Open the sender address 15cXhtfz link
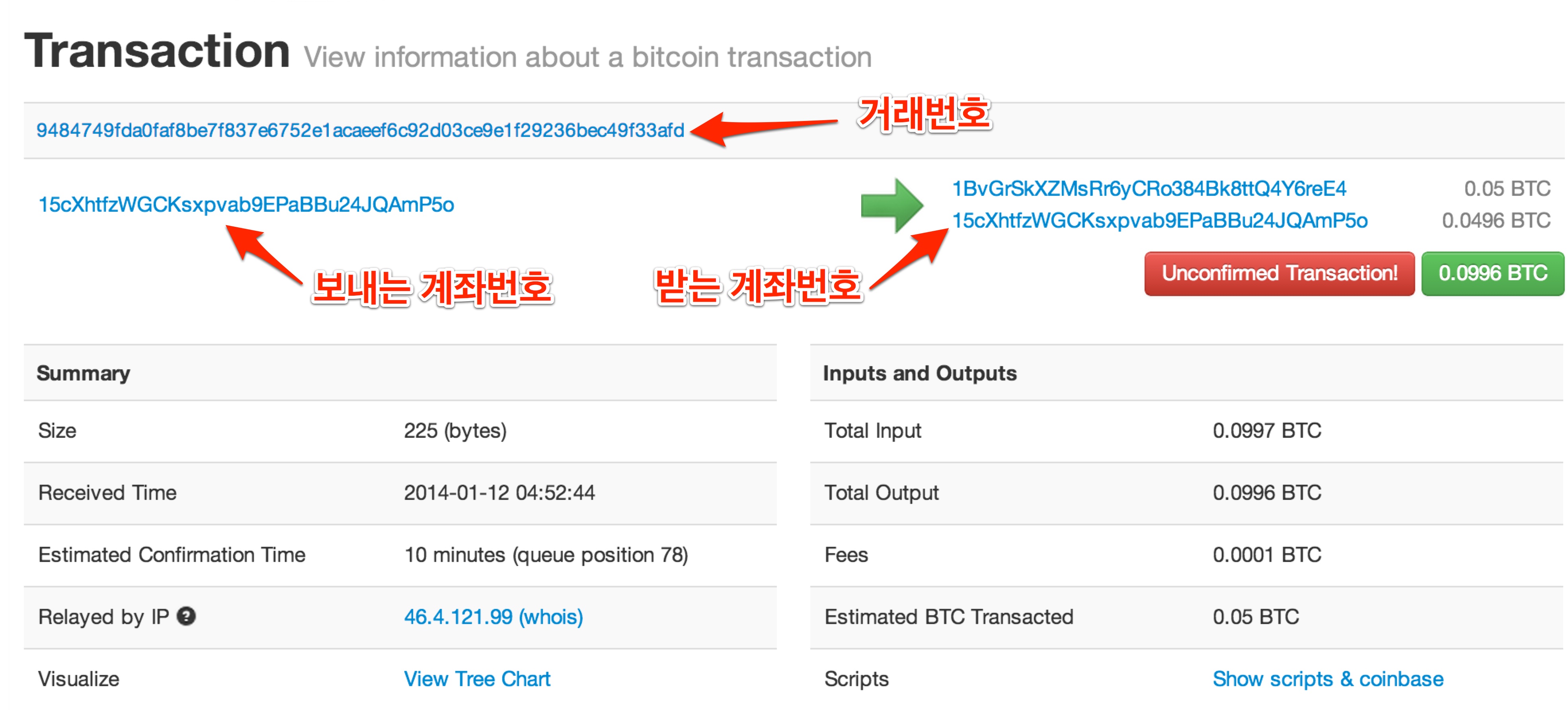1568x710 pixels. (246, 205)
